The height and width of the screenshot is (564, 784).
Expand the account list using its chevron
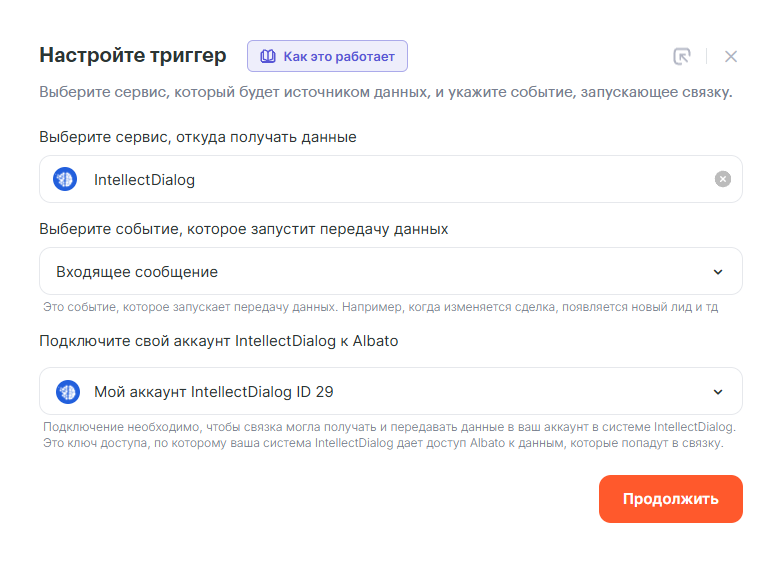[718, 392]
